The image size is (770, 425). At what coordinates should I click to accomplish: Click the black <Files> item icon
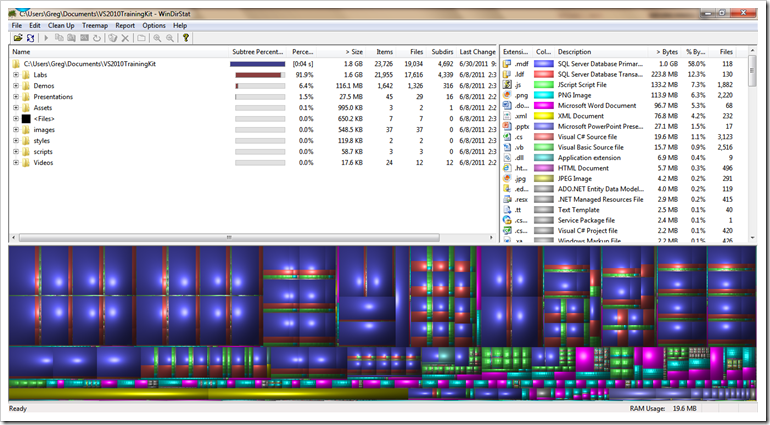point(26,119)
